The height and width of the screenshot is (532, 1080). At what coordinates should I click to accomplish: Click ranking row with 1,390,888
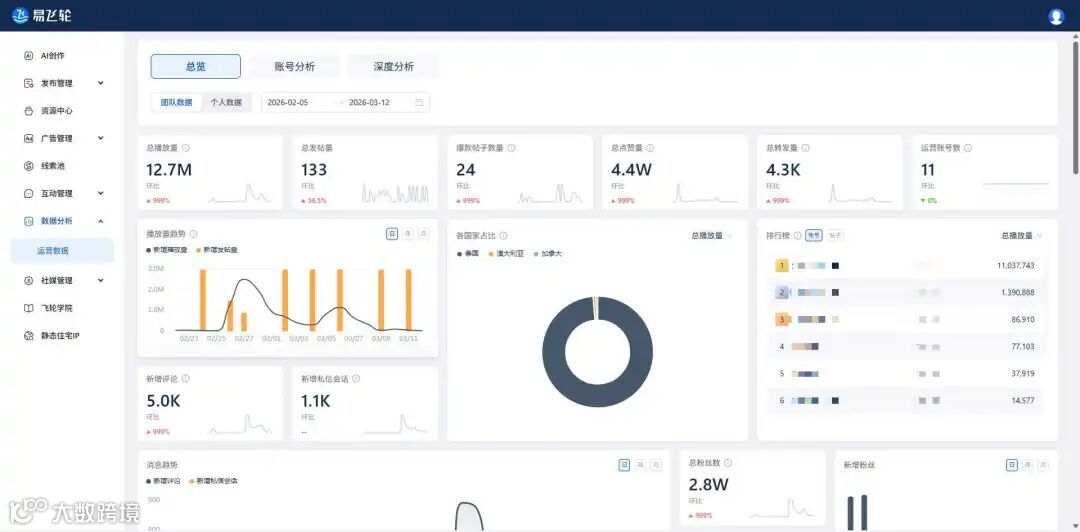point(906,292)
